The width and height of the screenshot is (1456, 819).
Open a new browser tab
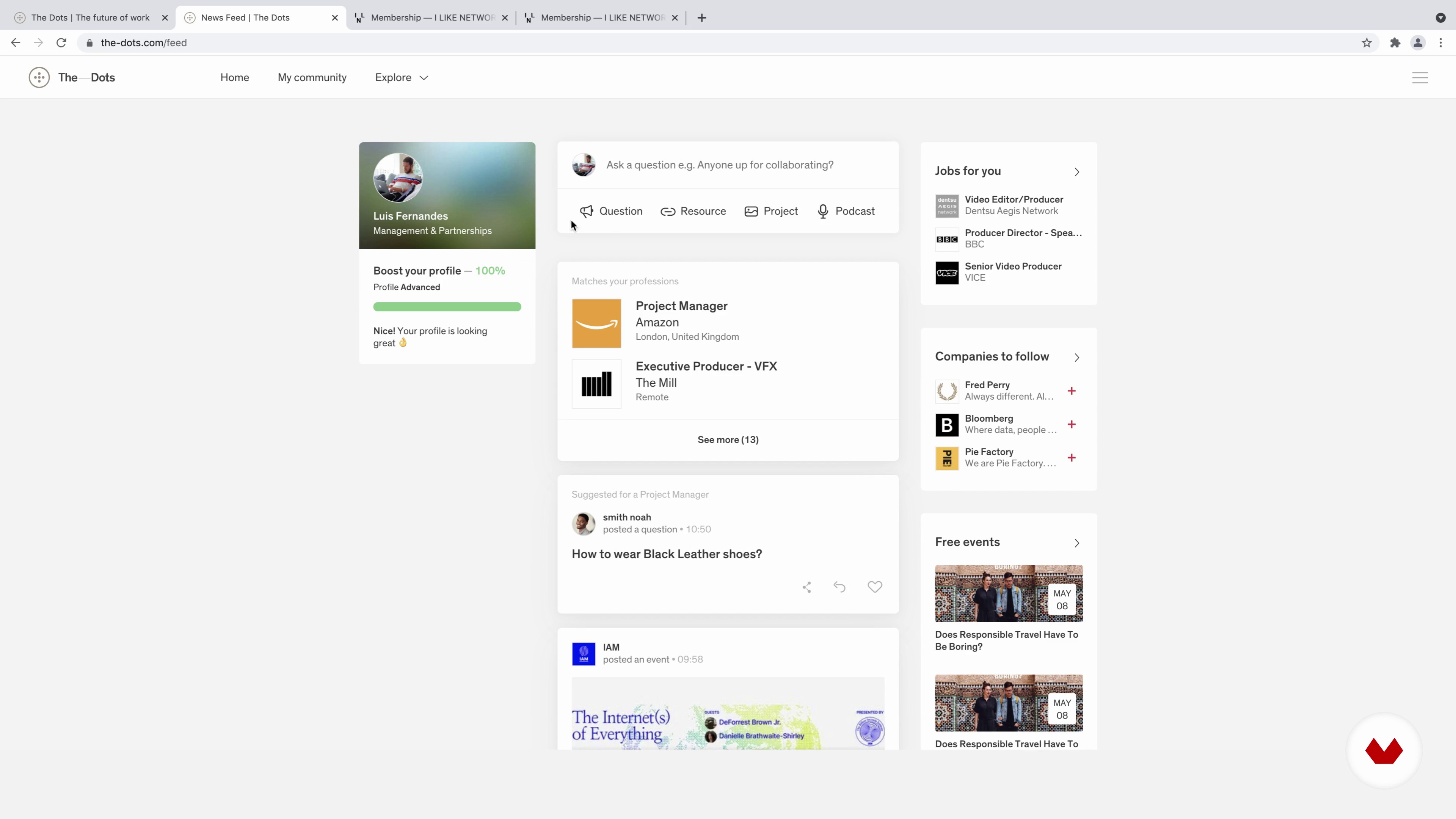coord(701,17)
